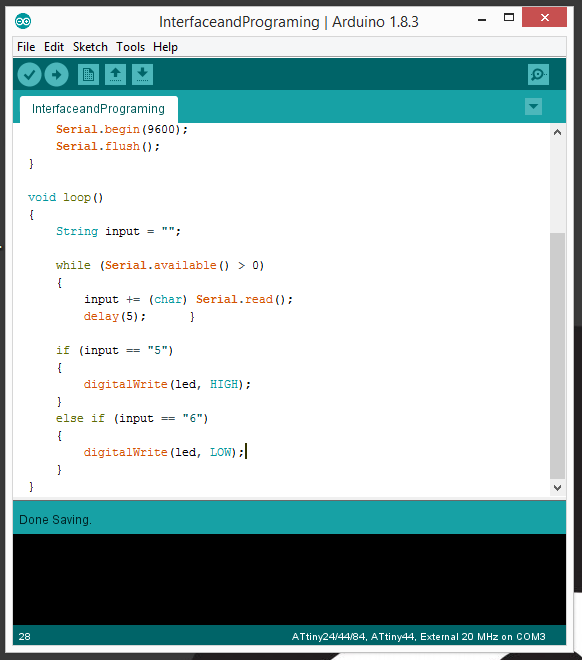Click the editor scrollbar down arrow
The image size is (582, 660).
(x=558, y=488)
